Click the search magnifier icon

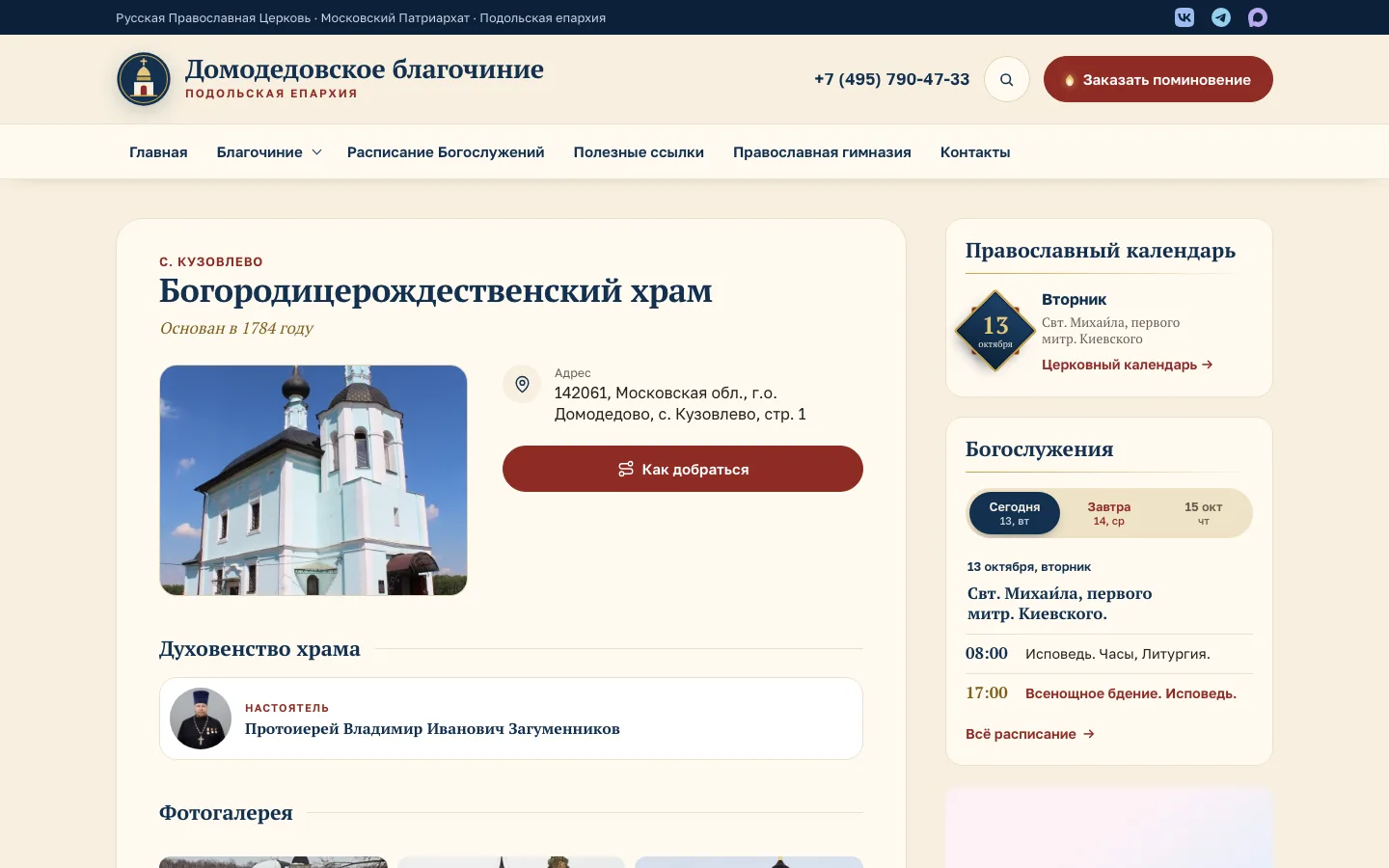1007,79
